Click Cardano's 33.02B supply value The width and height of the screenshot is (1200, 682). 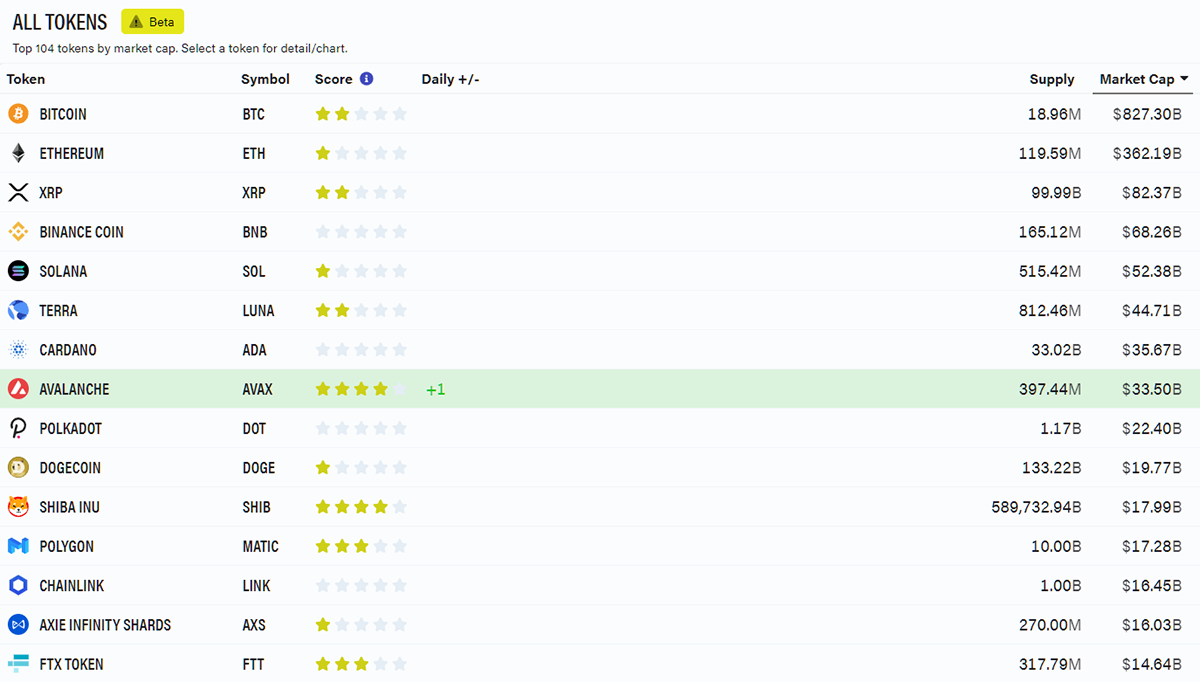click(1056, 350)
